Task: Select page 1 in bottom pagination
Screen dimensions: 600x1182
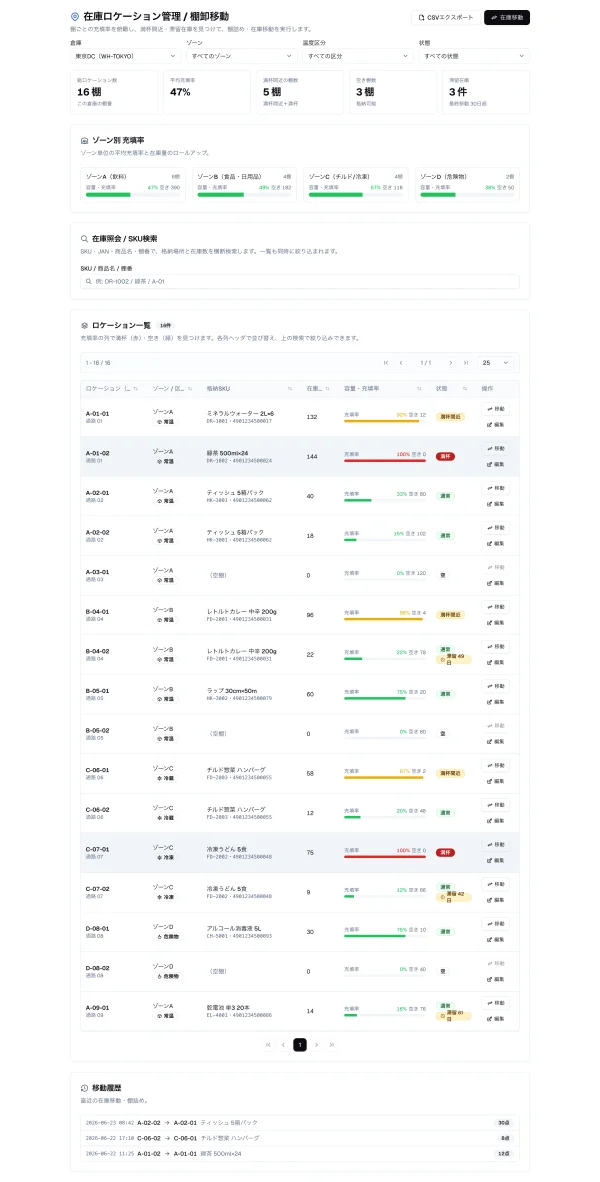Action: 300,1044
